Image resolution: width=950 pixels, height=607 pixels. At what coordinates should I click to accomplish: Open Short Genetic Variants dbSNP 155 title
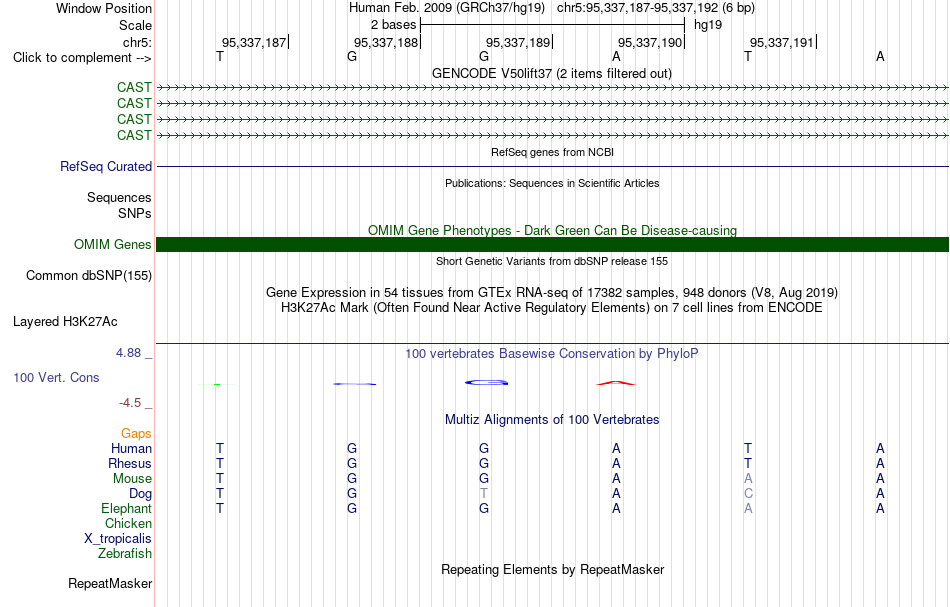tap(552, 261)
